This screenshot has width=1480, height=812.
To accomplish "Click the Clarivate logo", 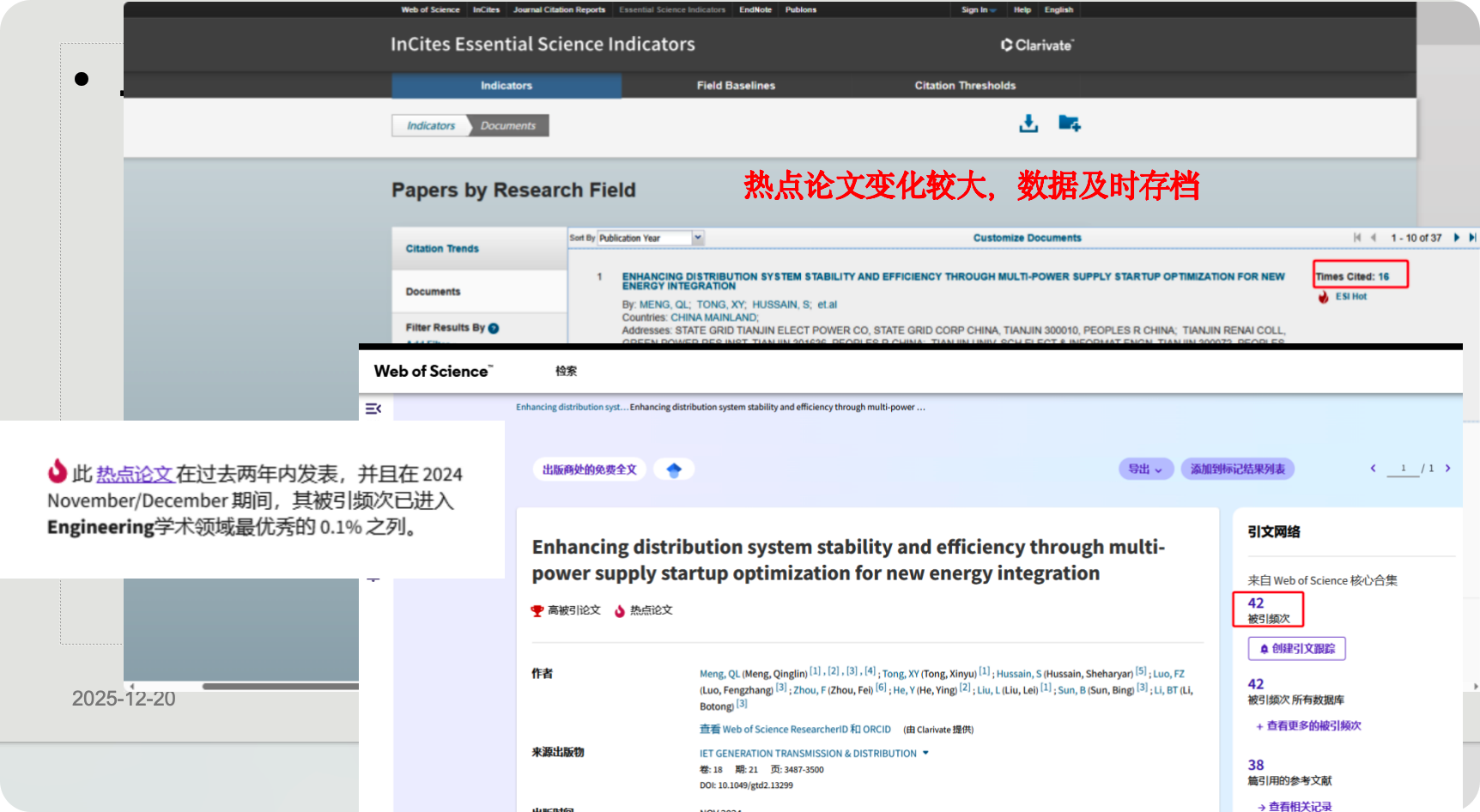I will [x=1037, y=45].
